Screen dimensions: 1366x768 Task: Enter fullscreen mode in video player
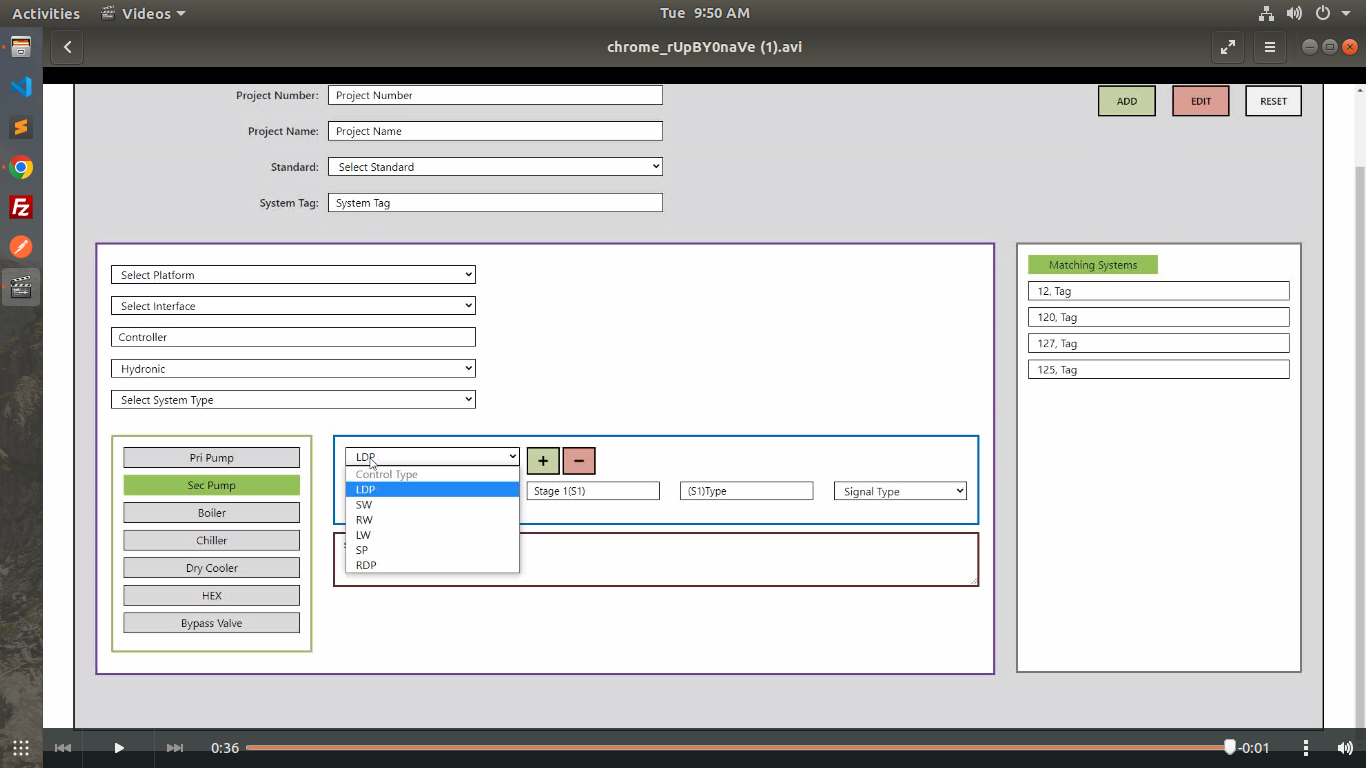point(1227,47)
